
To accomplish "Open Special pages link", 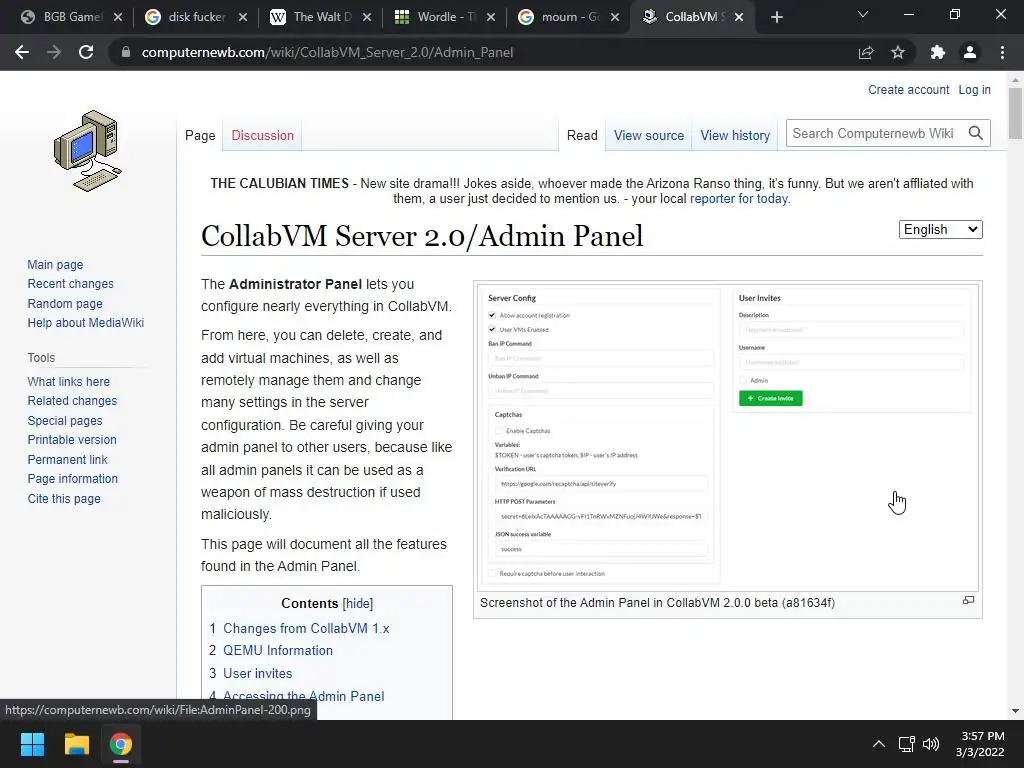I will pos(65,421).
